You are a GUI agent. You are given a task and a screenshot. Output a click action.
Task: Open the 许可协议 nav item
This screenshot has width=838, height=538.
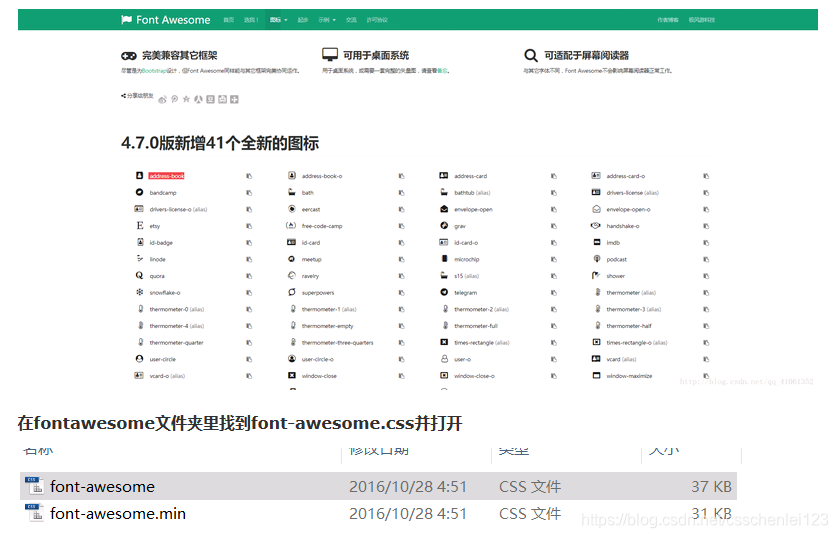tap(377, 20)
